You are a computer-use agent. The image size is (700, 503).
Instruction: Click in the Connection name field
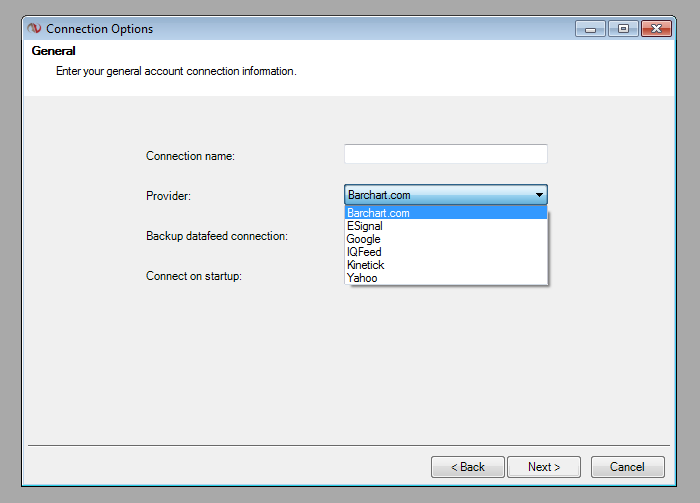[445, 154]
